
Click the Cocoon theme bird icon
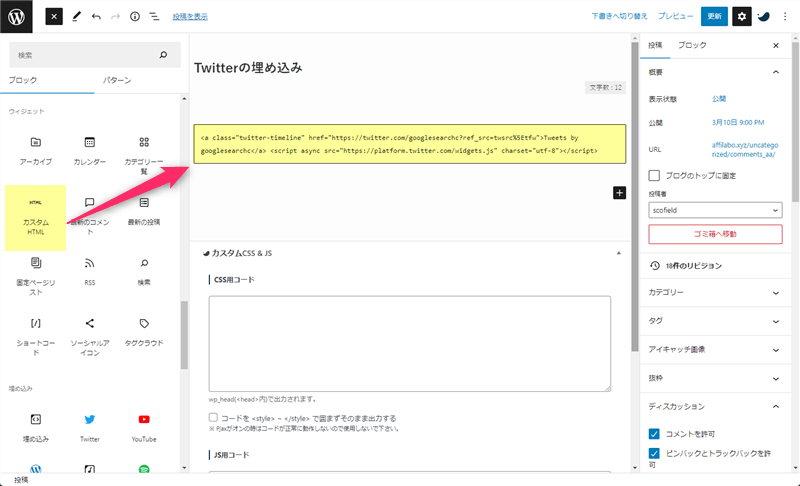pos(763,16)
